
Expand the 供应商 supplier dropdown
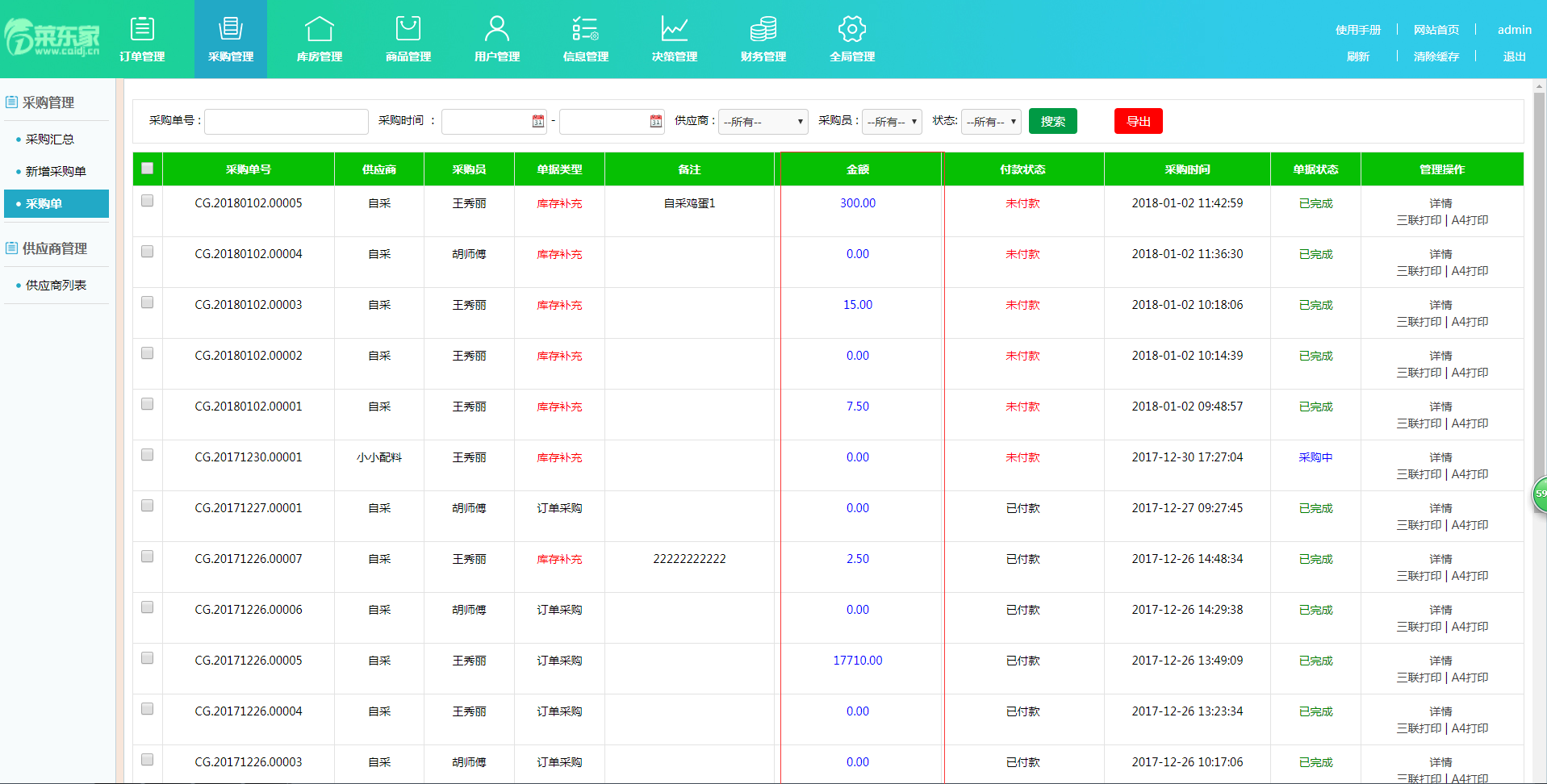point(763,122)
